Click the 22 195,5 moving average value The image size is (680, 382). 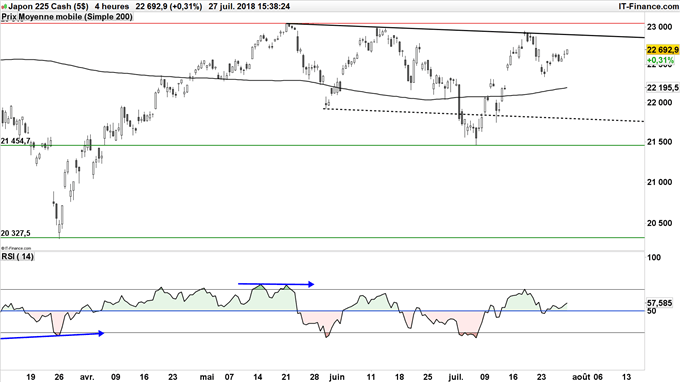pos(663,88)
